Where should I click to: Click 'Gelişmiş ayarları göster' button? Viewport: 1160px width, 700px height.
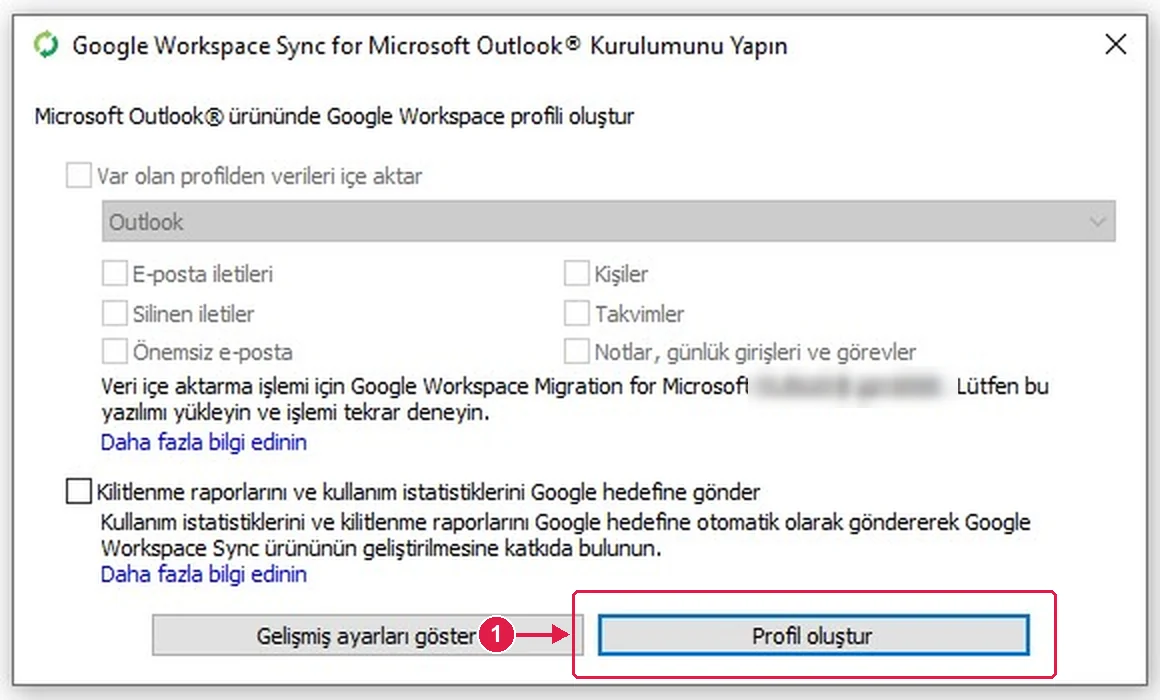[368, 636]
